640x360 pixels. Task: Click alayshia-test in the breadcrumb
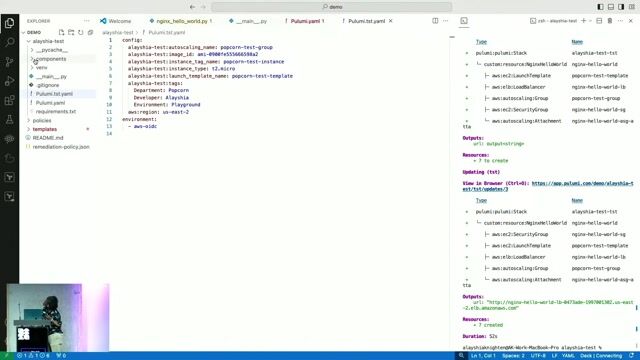118,32
